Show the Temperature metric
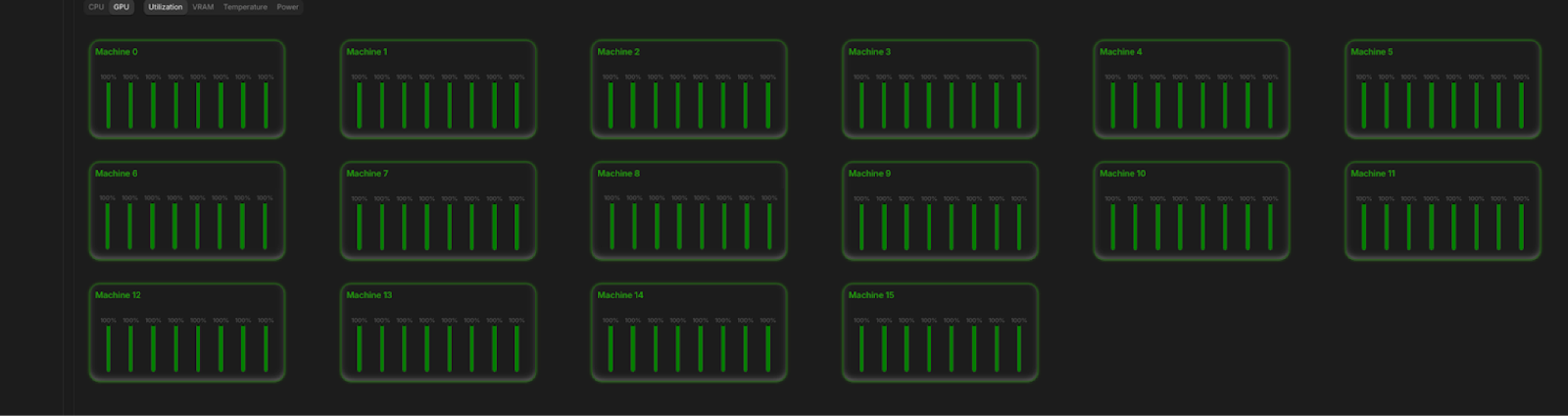Image resolution: width=1568 pixels, height=416 pixels. (245, 7)
